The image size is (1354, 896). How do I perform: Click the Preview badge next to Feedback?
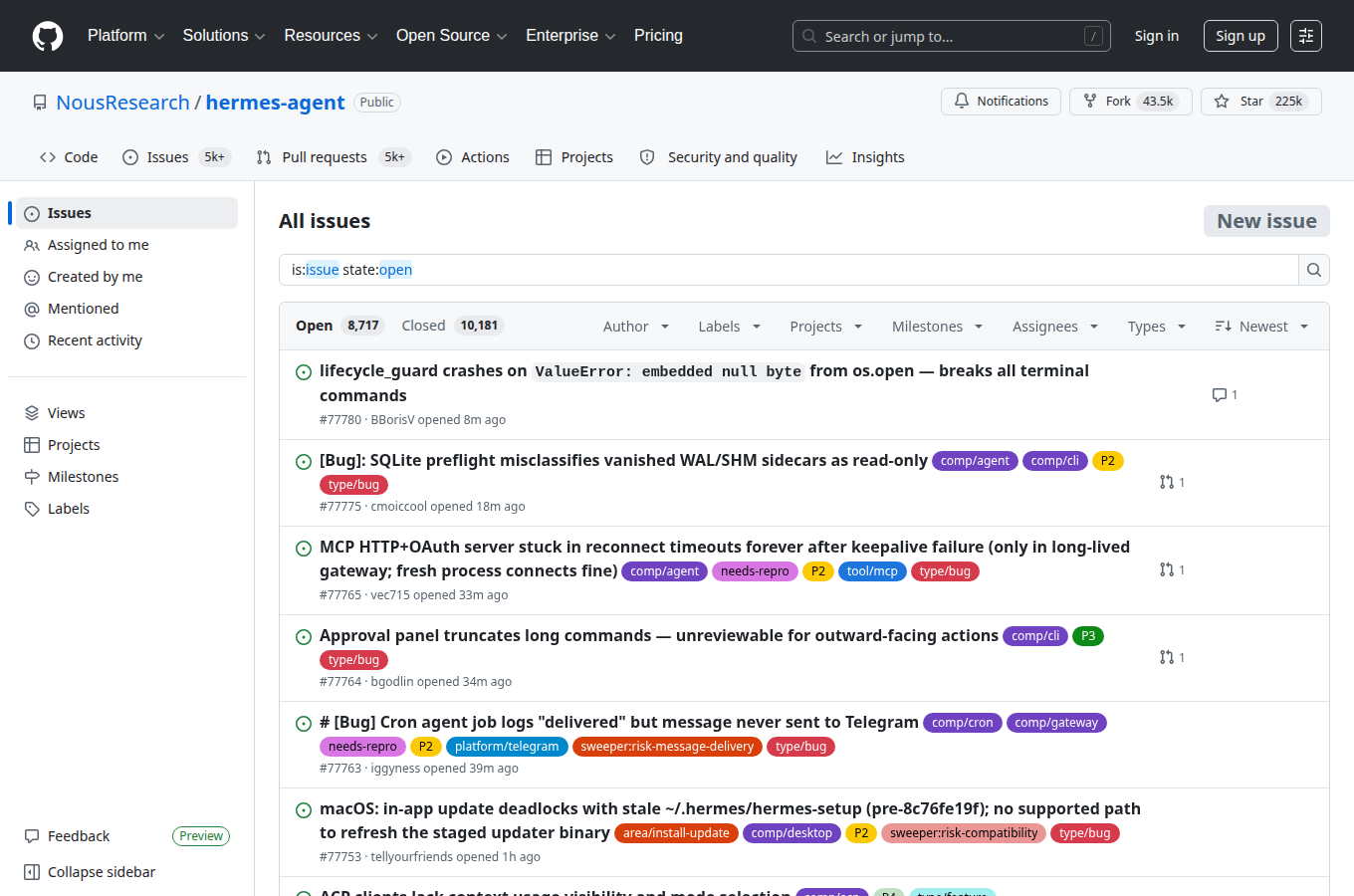(x=201, y=836)
